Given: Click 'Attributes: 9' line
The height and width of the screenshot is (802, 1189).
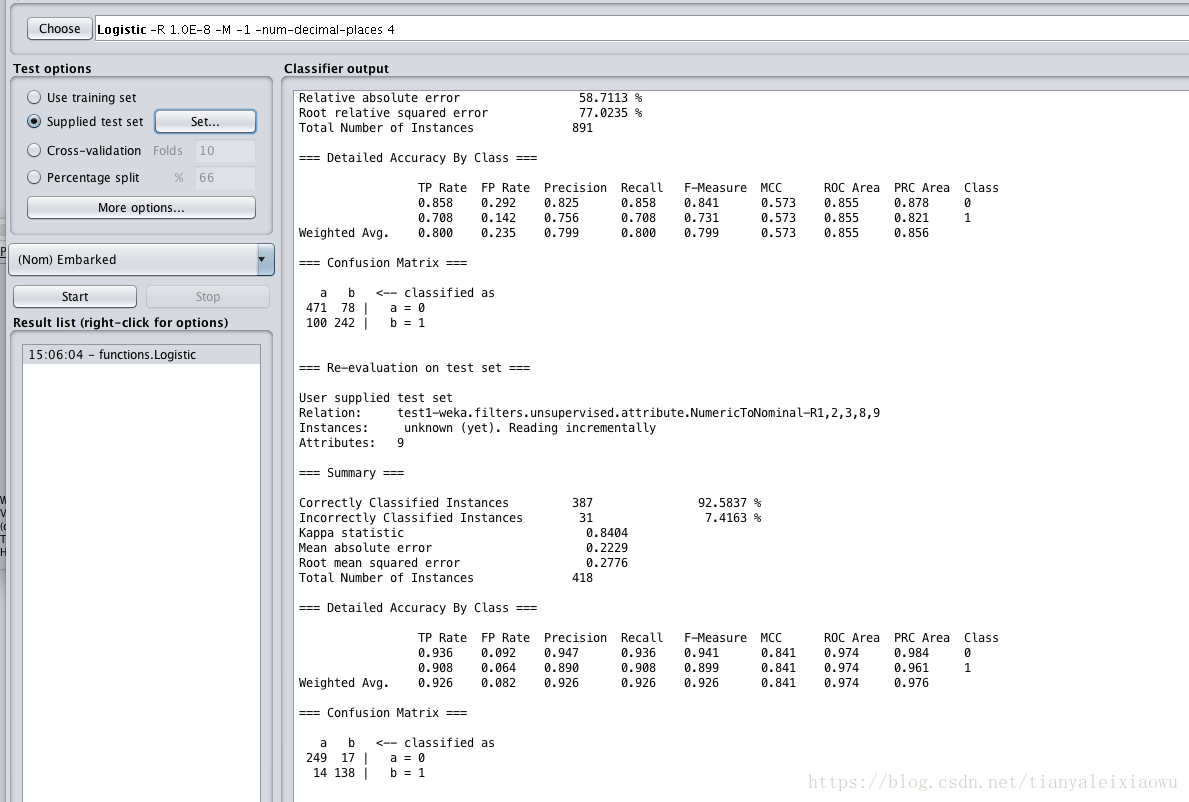Looking at the screenshot, I should pos(351,443).
